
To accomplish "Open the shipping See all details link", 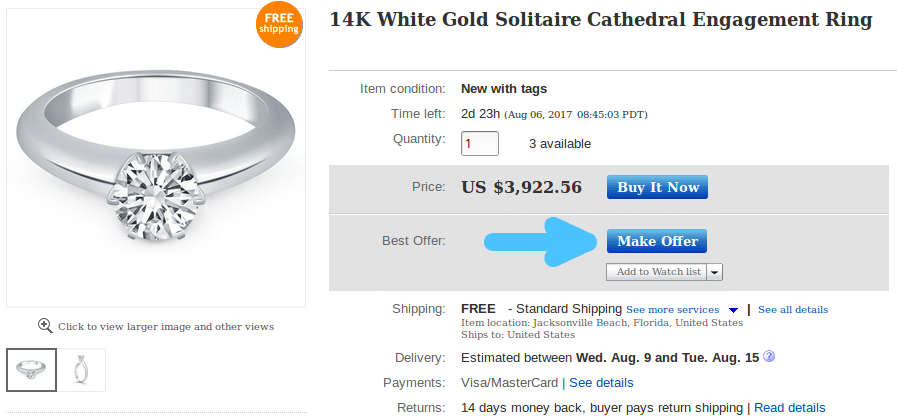I will tap(792, 310).
